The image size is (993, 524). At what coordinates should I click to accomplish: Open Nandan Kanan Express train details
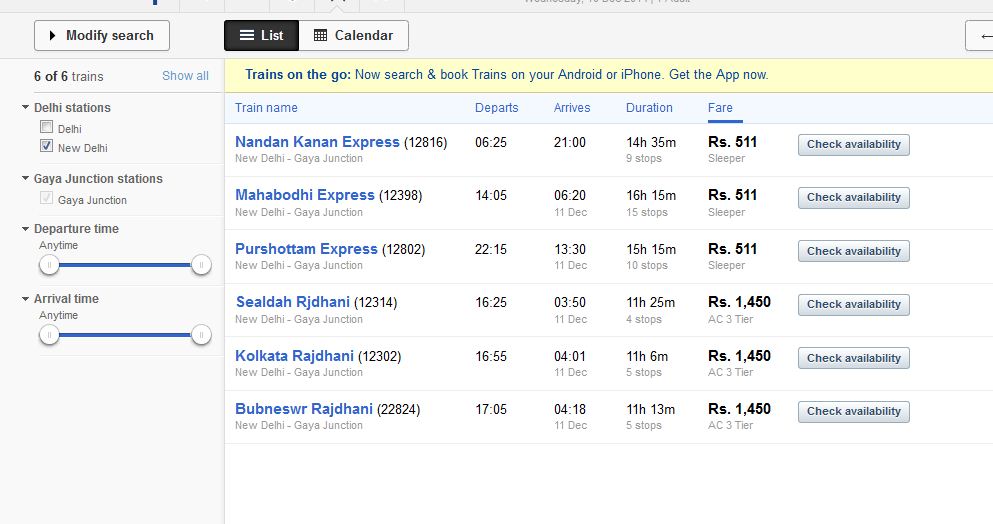coord(317,142)
